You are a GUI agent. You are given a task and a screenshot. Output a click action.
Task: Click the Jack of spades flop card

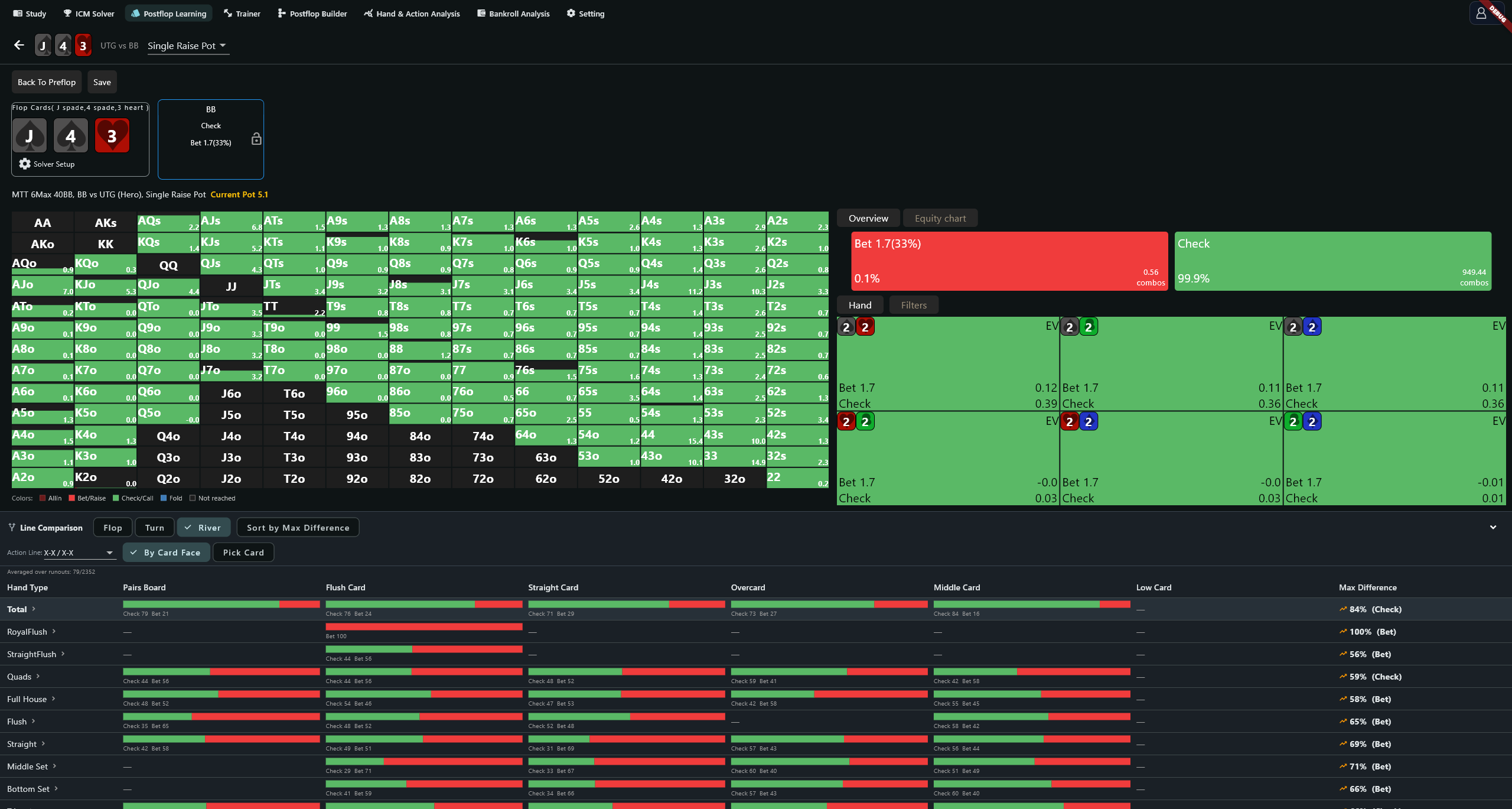click(30, 136)
